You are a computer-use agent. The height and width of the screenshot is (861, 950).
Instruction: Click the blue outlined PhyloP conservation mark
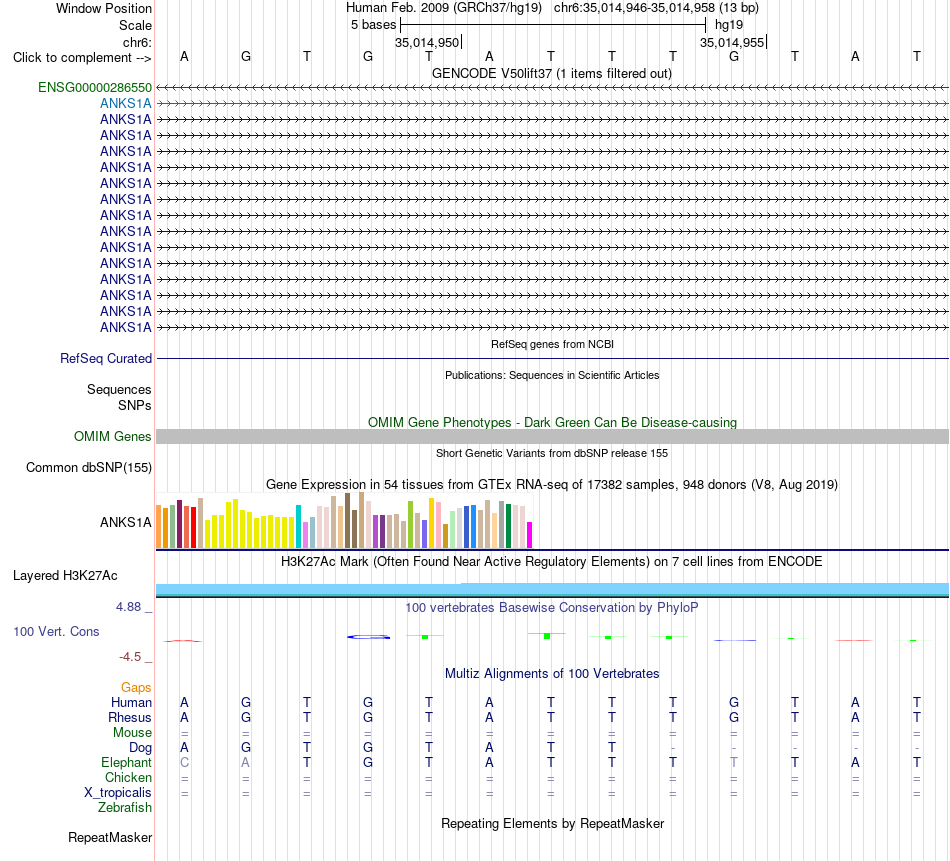(x=368, y=637)
